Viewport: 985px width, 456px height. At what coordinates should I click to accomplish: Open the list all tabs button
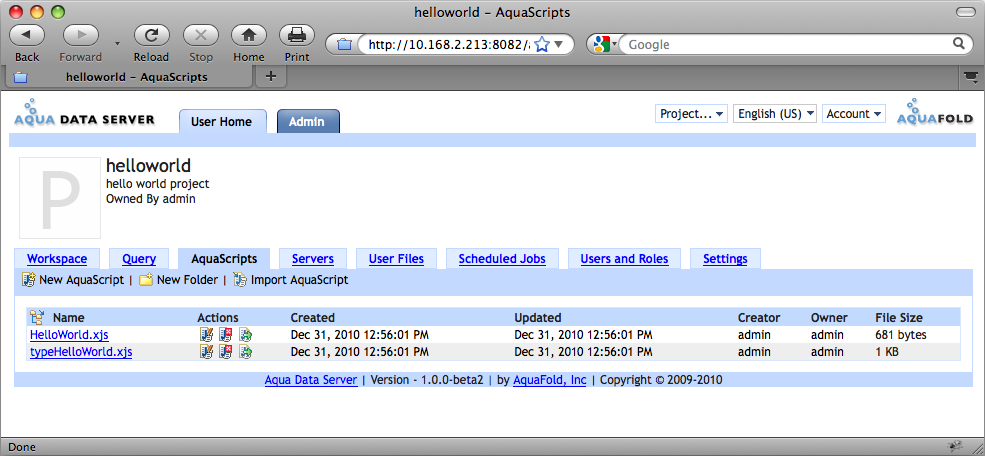pos(971,77)
